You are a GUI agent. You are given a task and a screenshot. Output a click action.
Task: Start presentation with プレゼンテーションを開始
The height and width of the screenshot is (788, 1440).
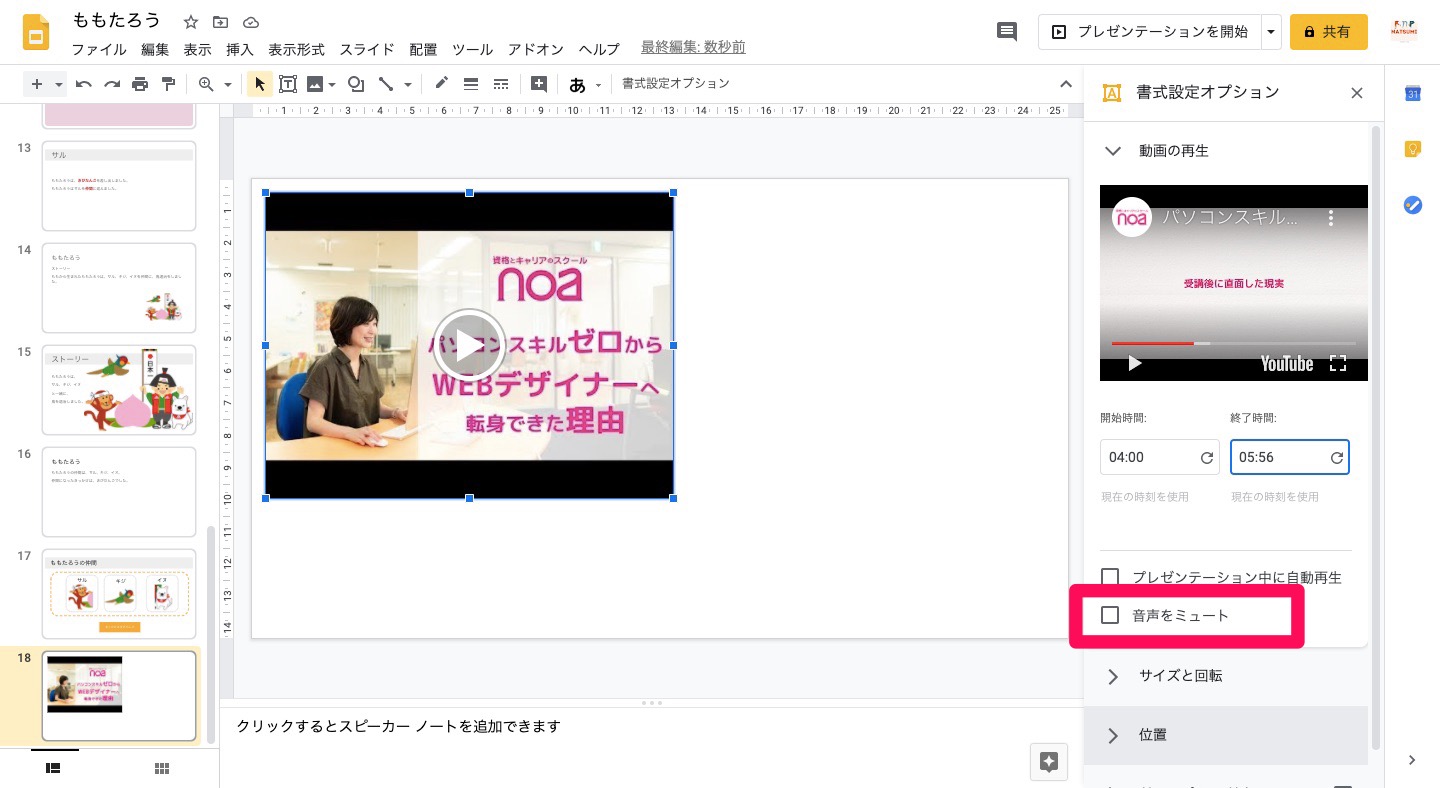(x=1150, y=32)
